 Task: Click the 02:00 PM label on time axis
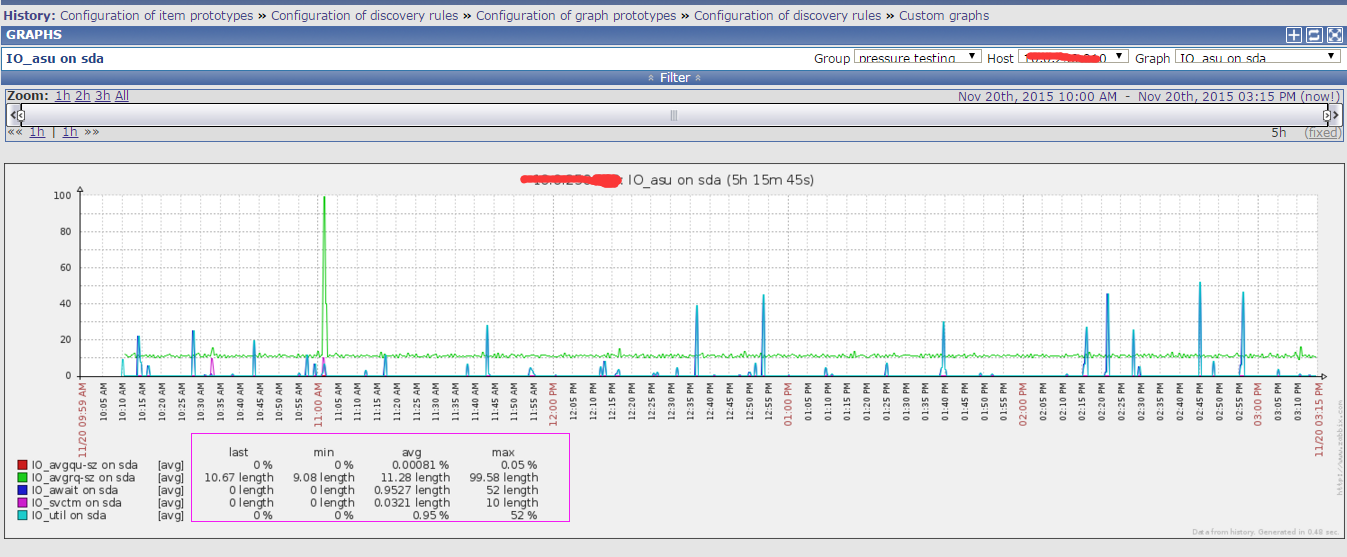[1023, 407]
